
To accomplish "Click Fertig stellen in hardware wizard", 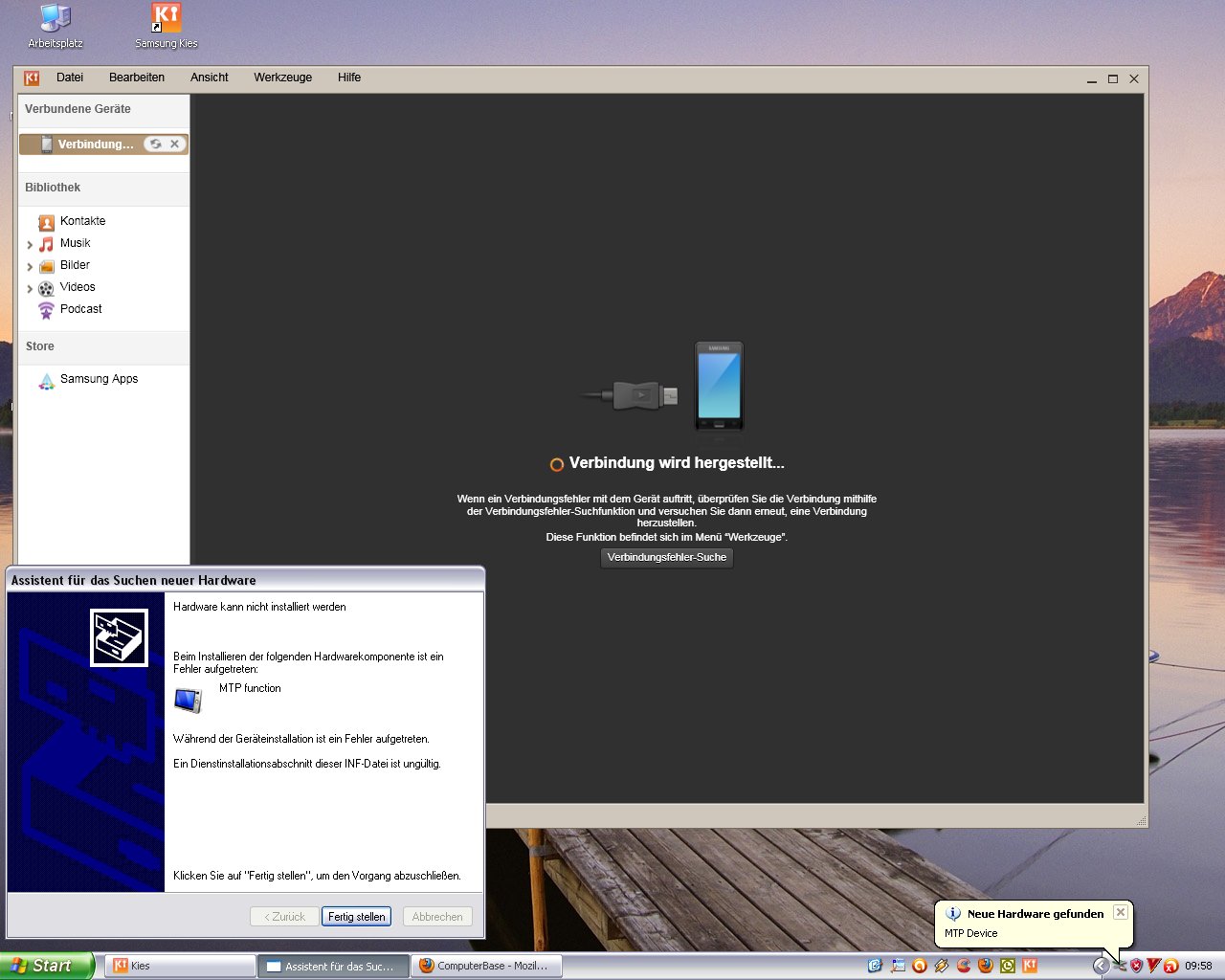I will (357, 917).
